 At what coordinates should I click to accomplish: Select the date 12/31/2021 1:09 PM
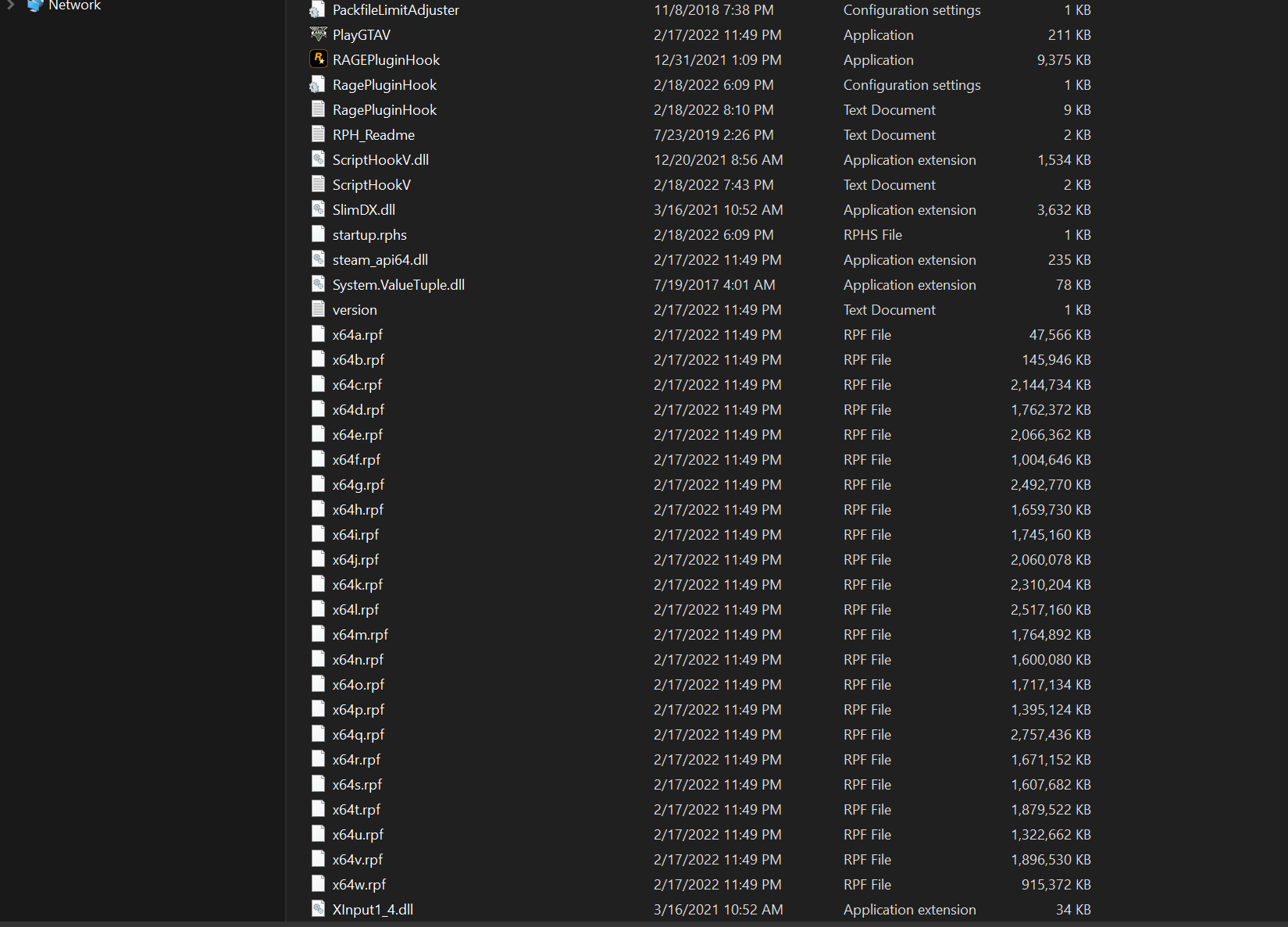[x=718, y=60]
